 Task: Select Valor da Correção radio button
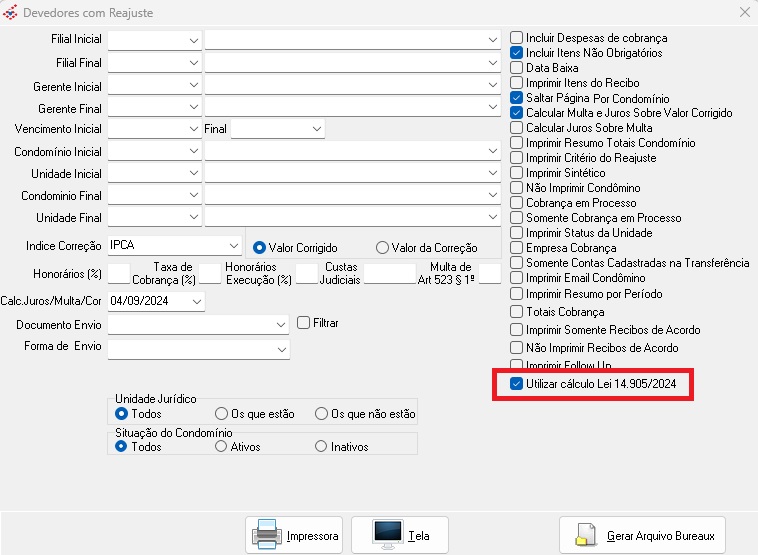click(382, 248)
